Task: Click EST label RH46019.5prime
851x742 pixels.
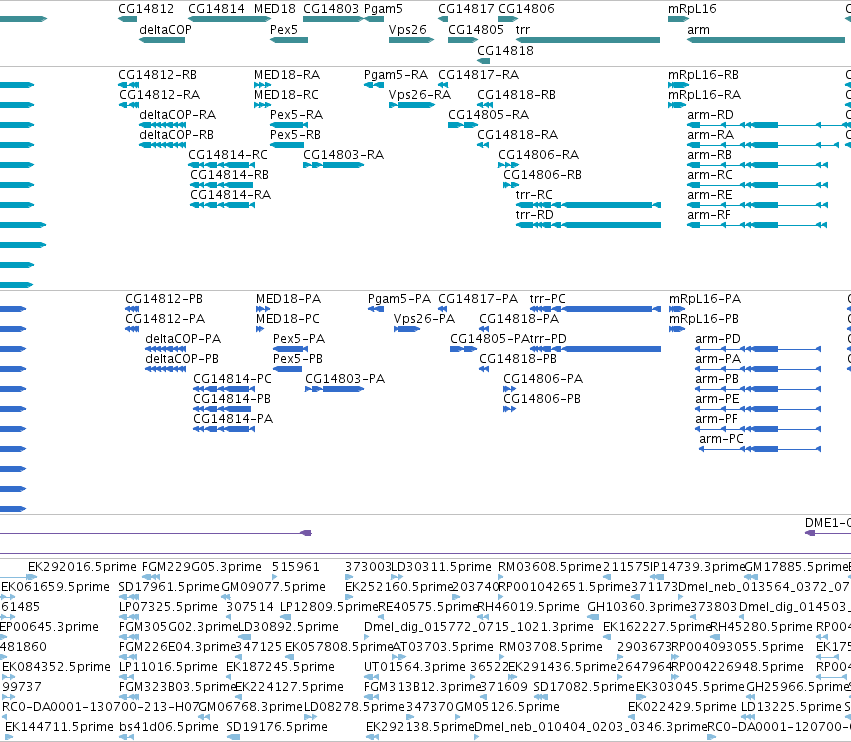Action: pyautogui.click(x=528, y=607)
